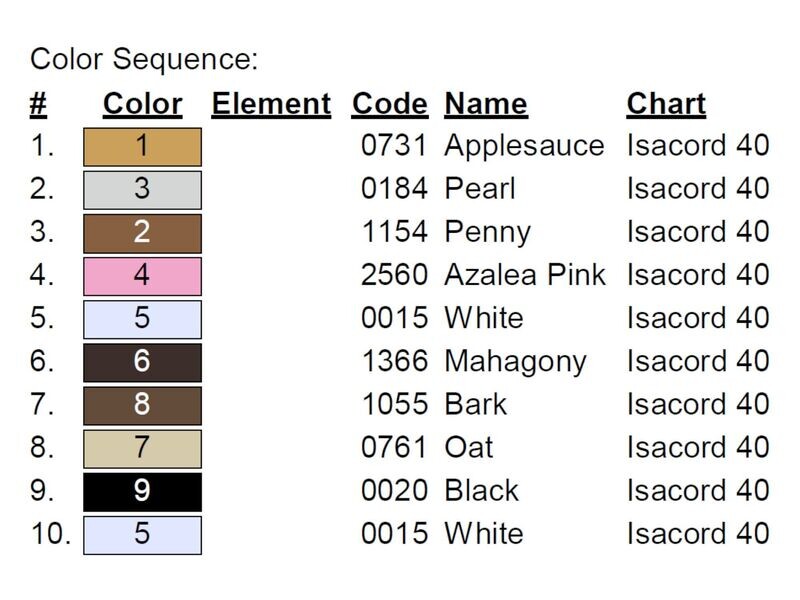Viewport: 800px width, 600px height.
Task: Click the White swatch in row 5
Action: click(x=142, y=319)
